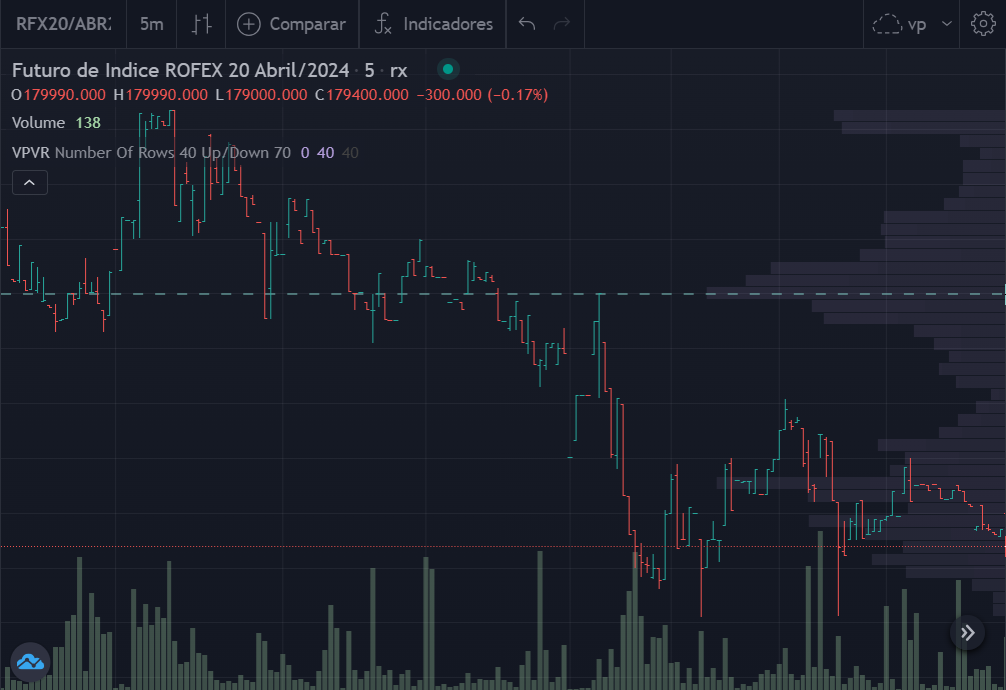Click the cloud icon beside vp
The height and width of the screenshot is (690, 1006).
887,24
